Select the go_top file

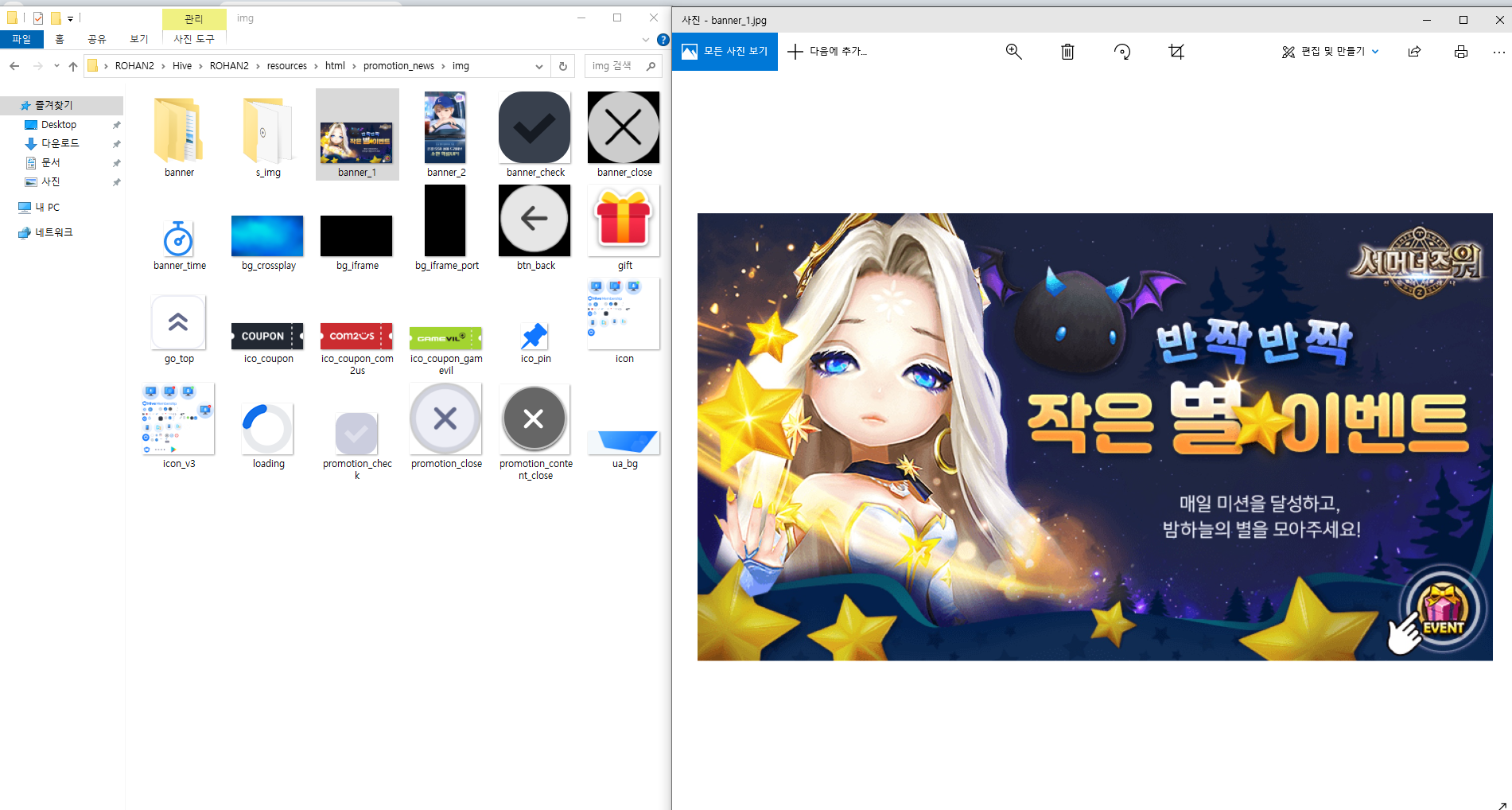[x=179, y=329]
